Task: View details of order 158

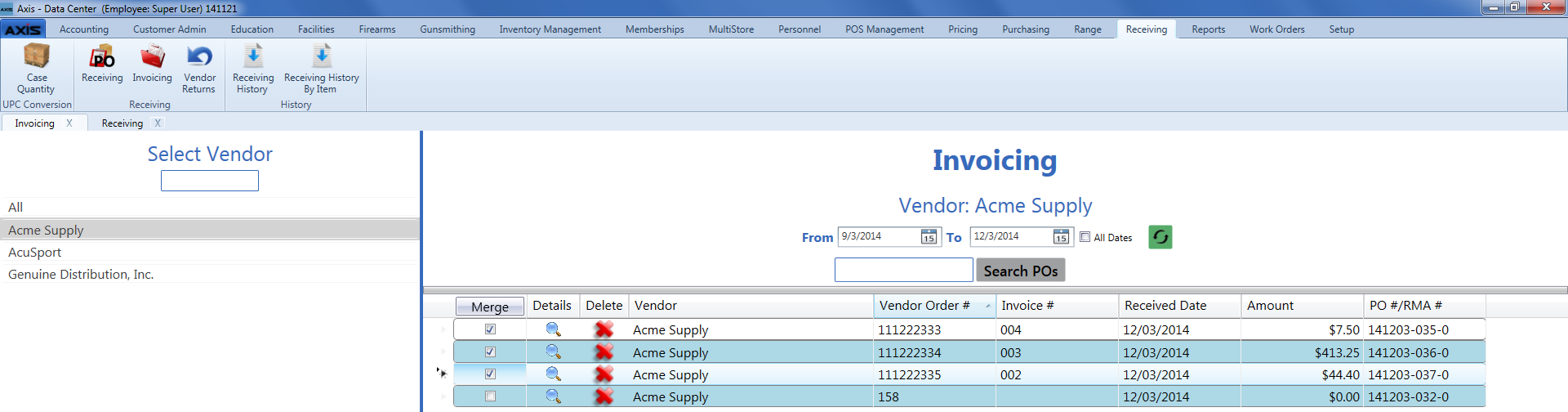Action: click(553, 396)
